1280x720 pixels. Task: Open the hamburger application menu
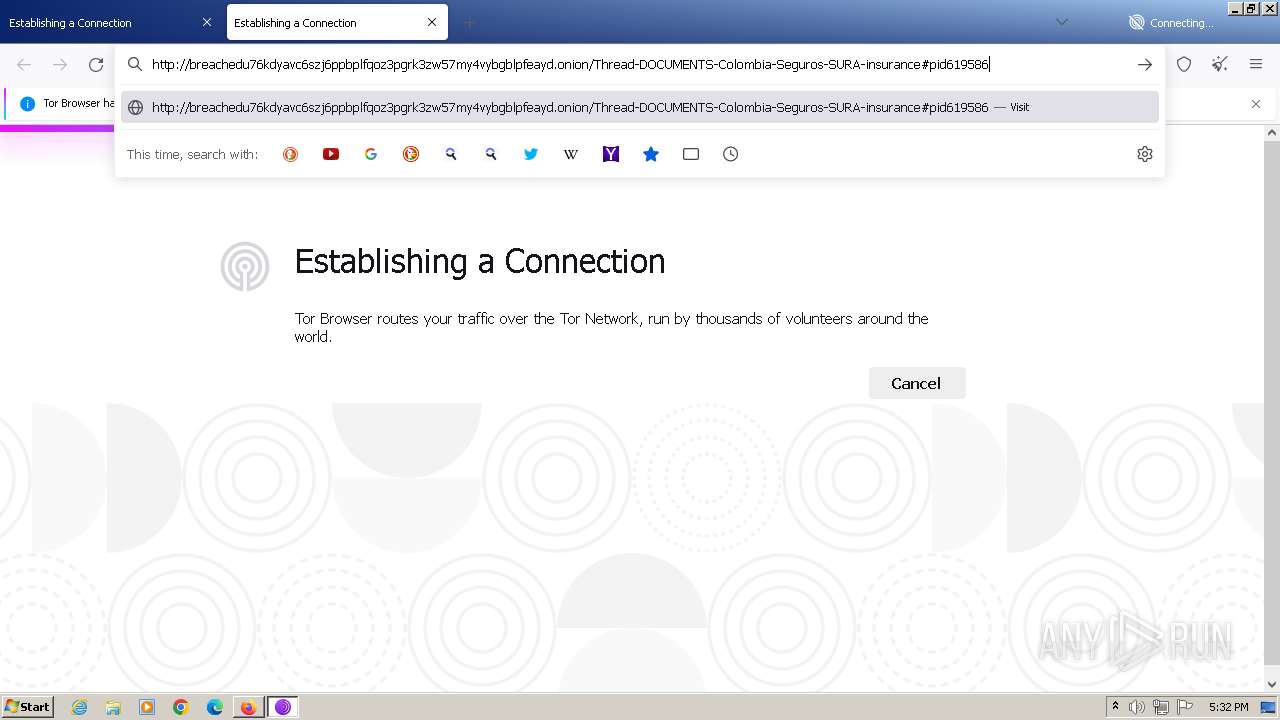[x=1256, y=64]
